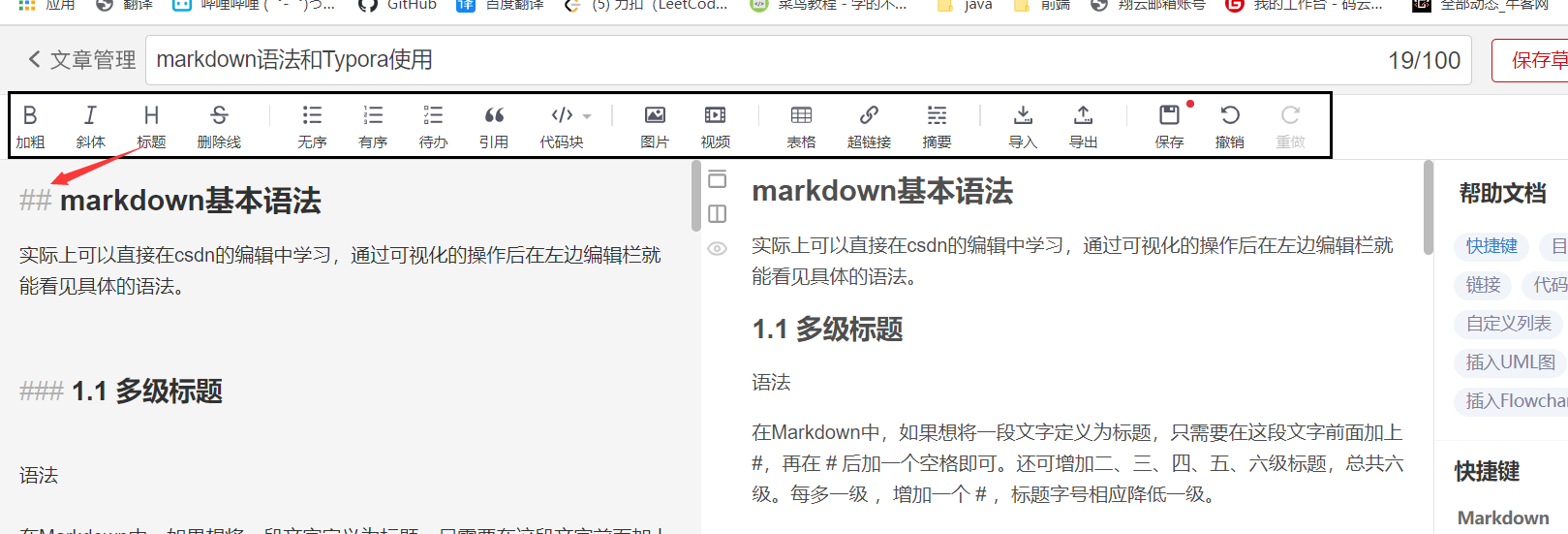Insert heading with the 标题 tool

point(151,126)
